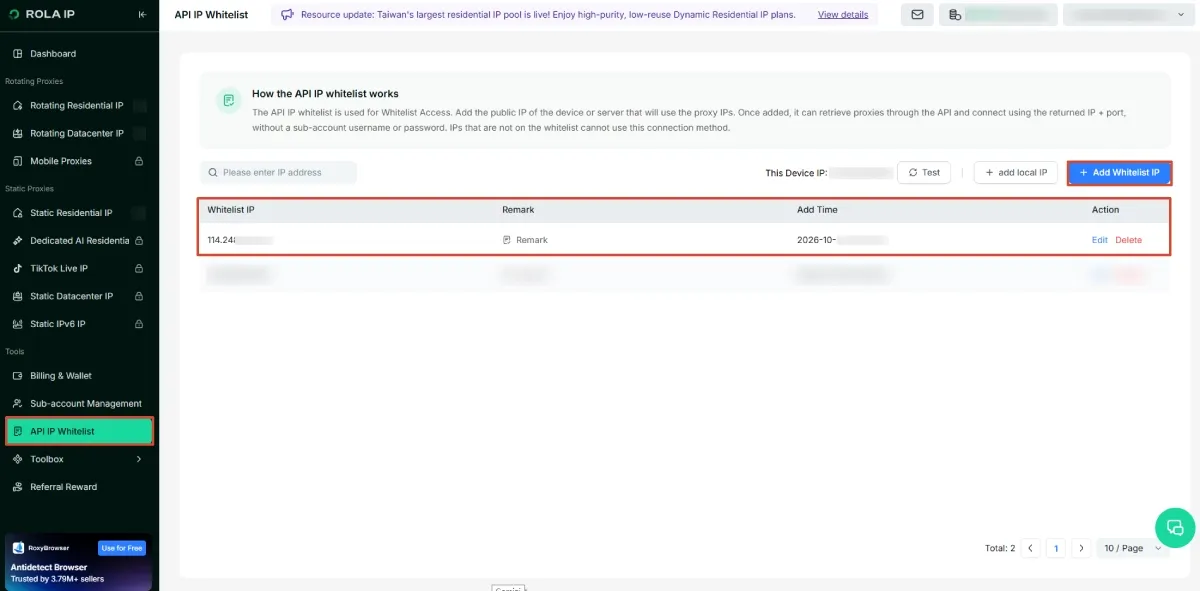Go to next page arrow

click(1080, 548)
